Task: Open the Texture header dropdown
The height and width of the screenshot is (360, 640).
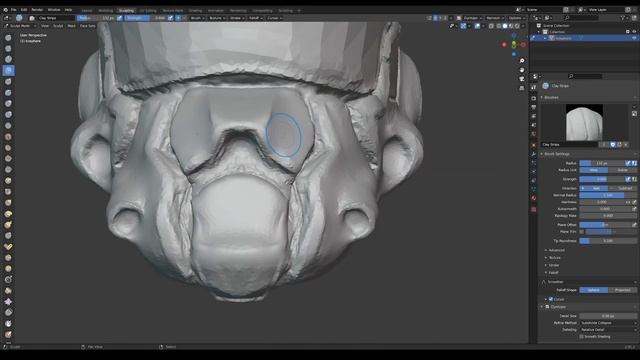Action: click(217, 18)
